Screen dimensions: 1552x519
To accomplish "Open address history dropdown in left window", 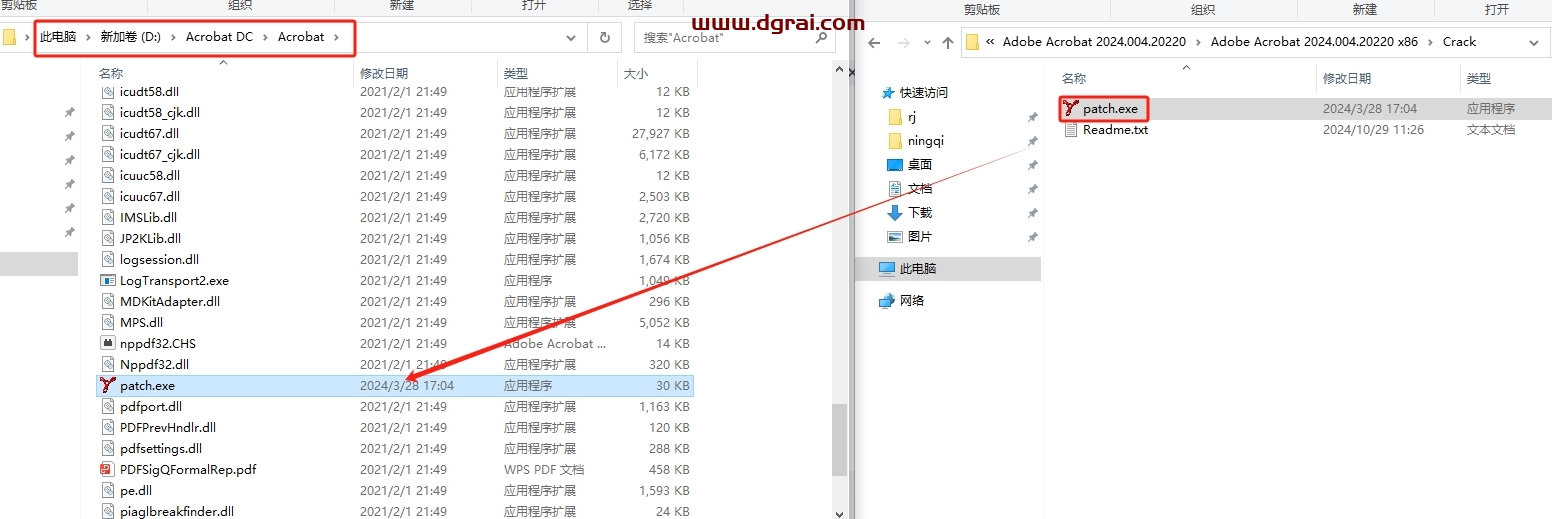I will tap(571, 37).
